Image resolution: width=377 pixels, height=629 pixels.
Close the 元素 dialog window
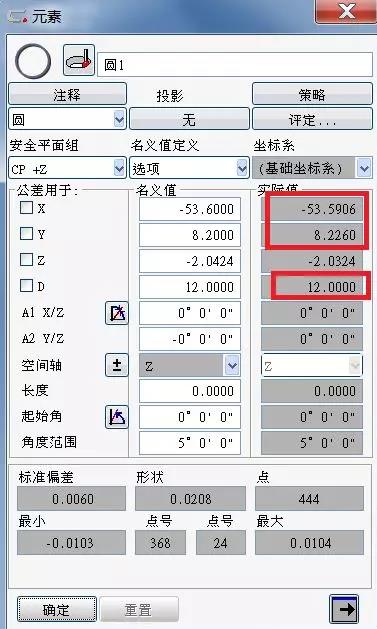click(x=346, y=12)
